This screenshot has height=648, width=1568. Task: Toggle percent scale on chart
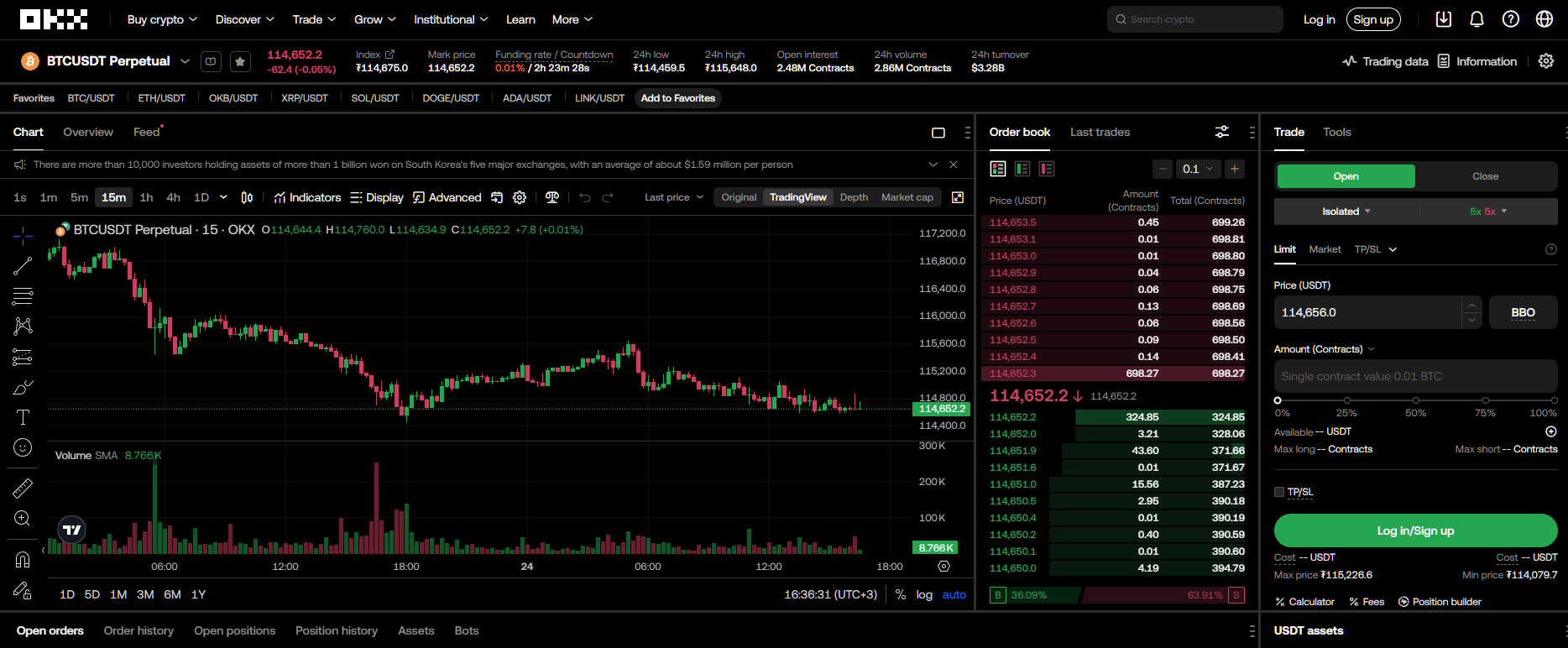click(901, 594)
